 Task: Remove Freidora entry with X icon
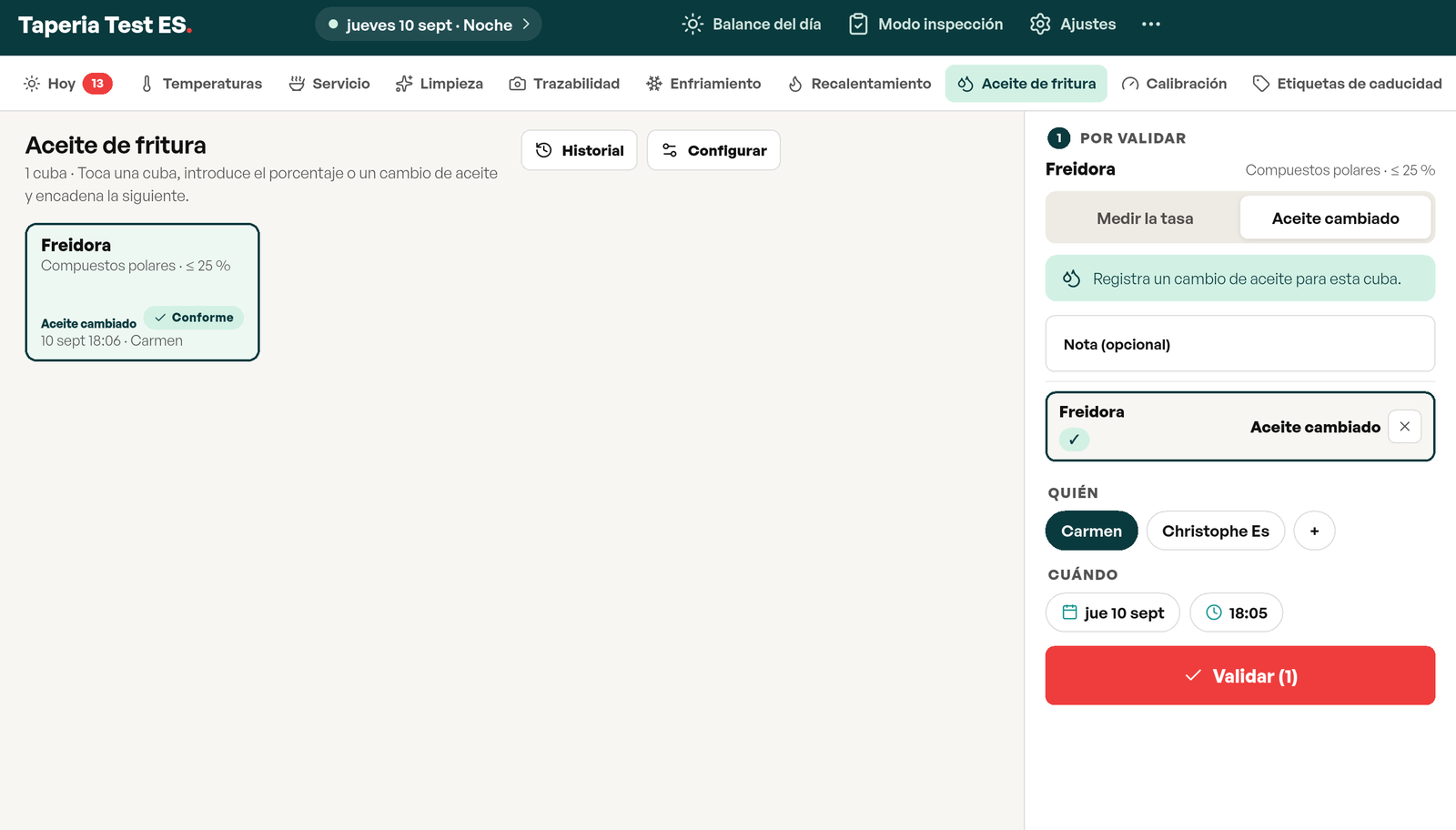(x=1404, y=427)
